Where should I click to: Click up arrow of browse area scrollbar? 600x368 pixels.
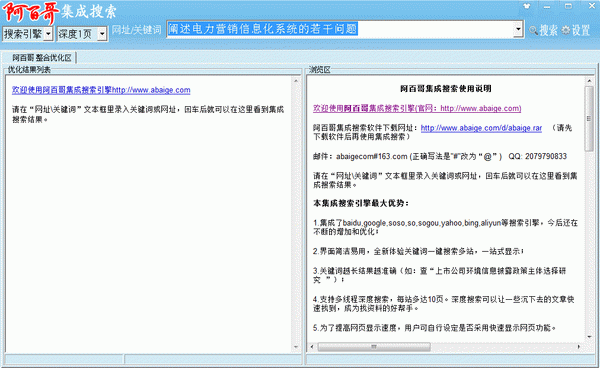pyautogui.click(x=589, y=81)
